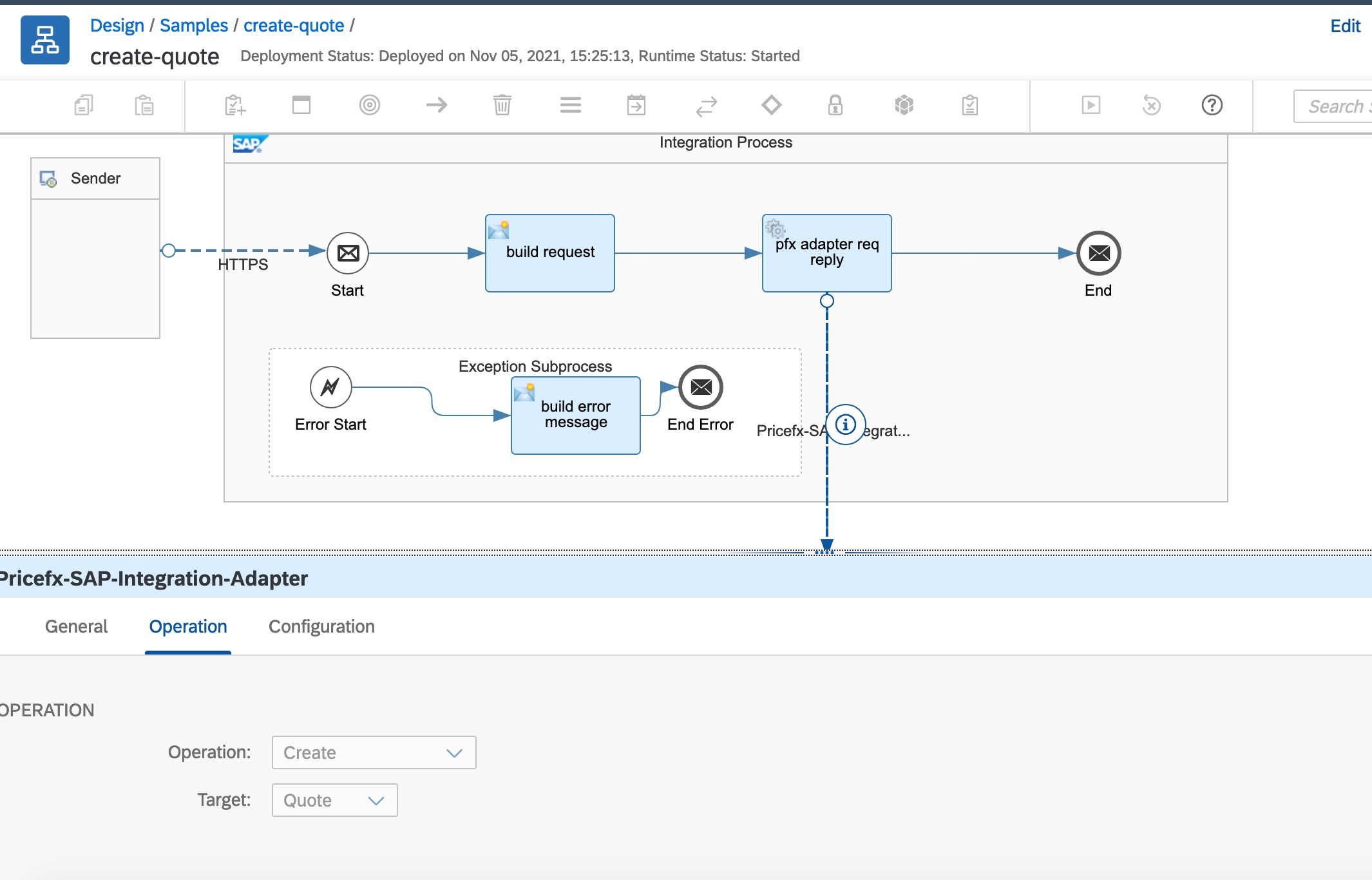This screenshot has width=1372, height=880.
Task: Click the trash delete icon in the toolbar
Action: [x=502, y=105]
